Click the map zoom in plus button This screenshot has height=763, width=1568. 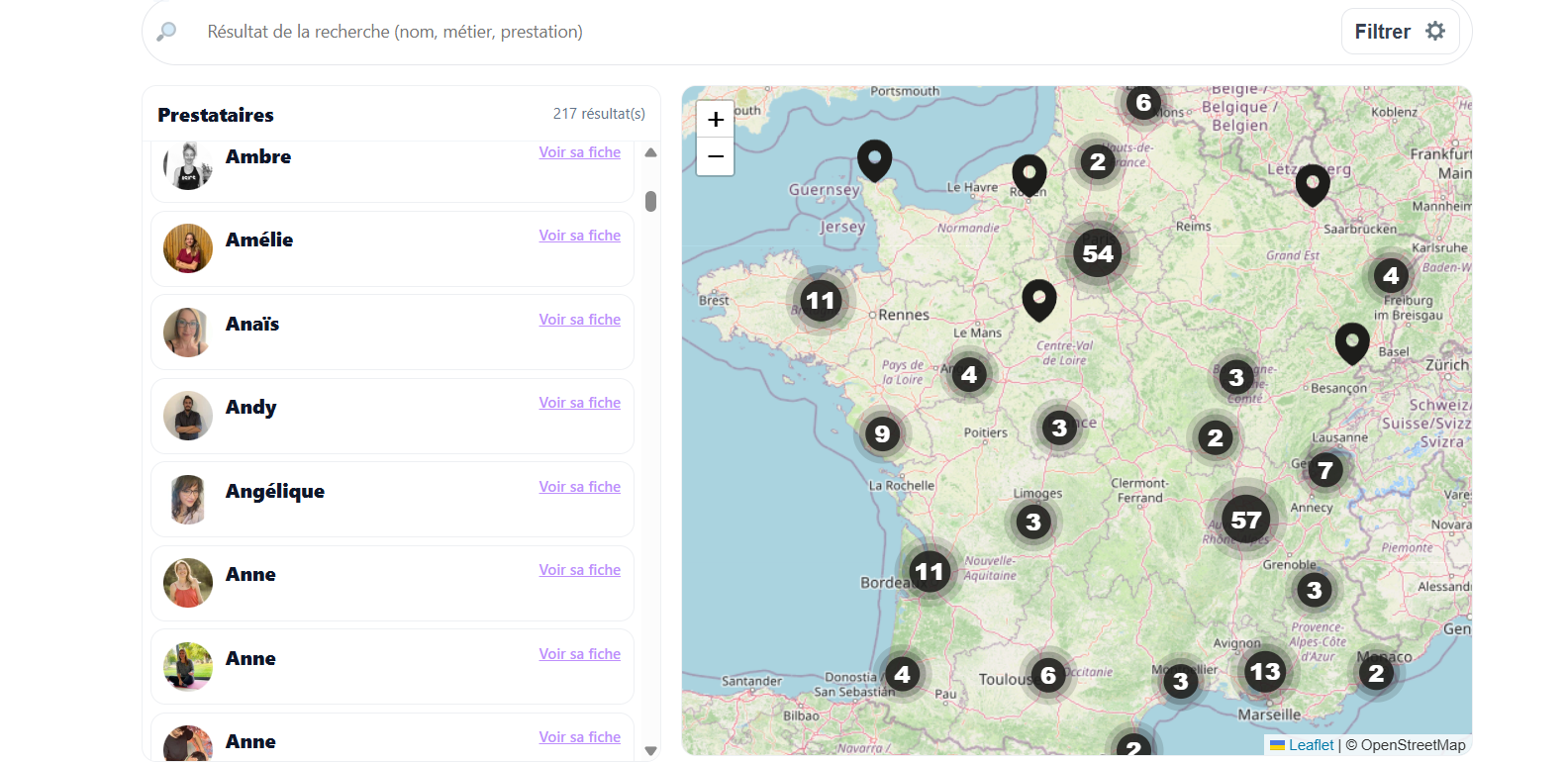[x=716, y=120]
